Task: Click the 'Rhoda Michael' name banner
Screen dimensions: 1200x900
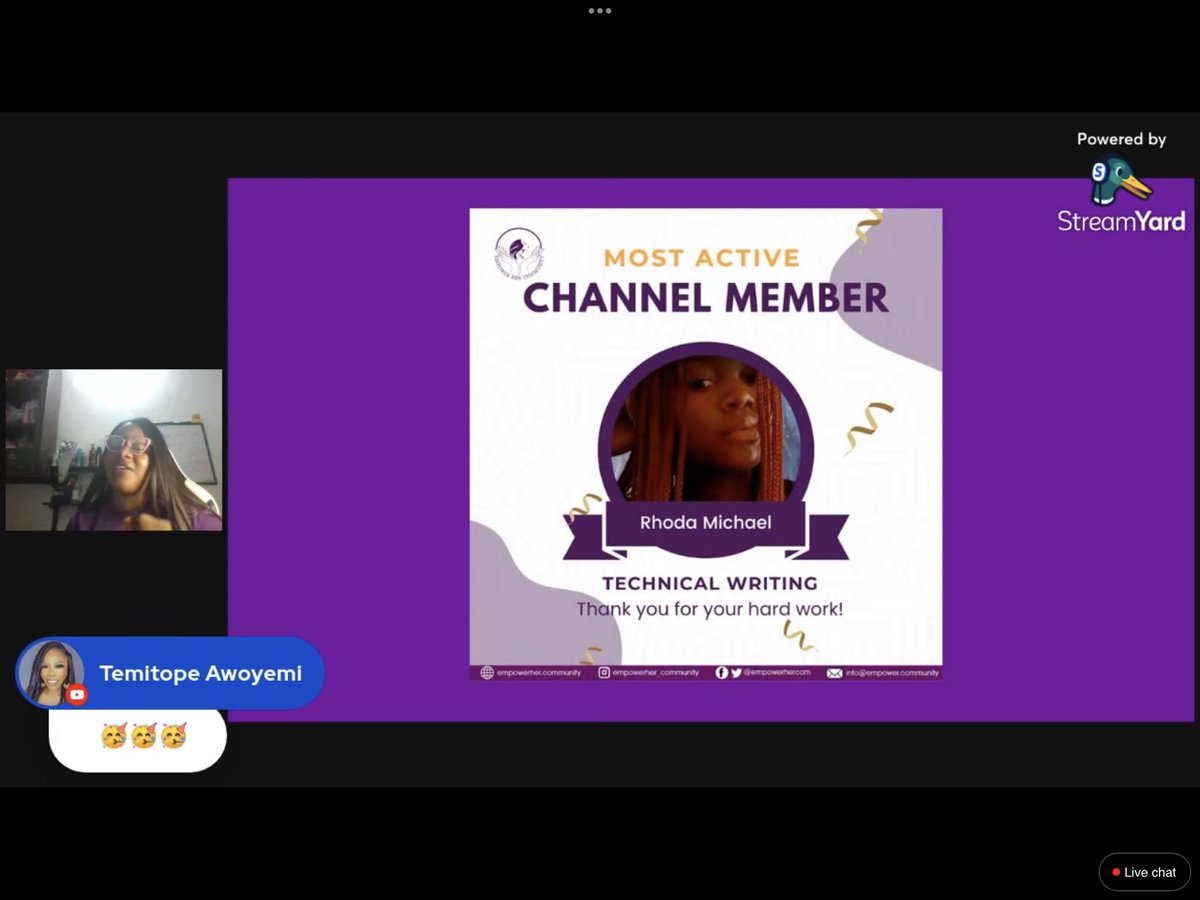Action: pyautogui.click(x=705, y=523)
